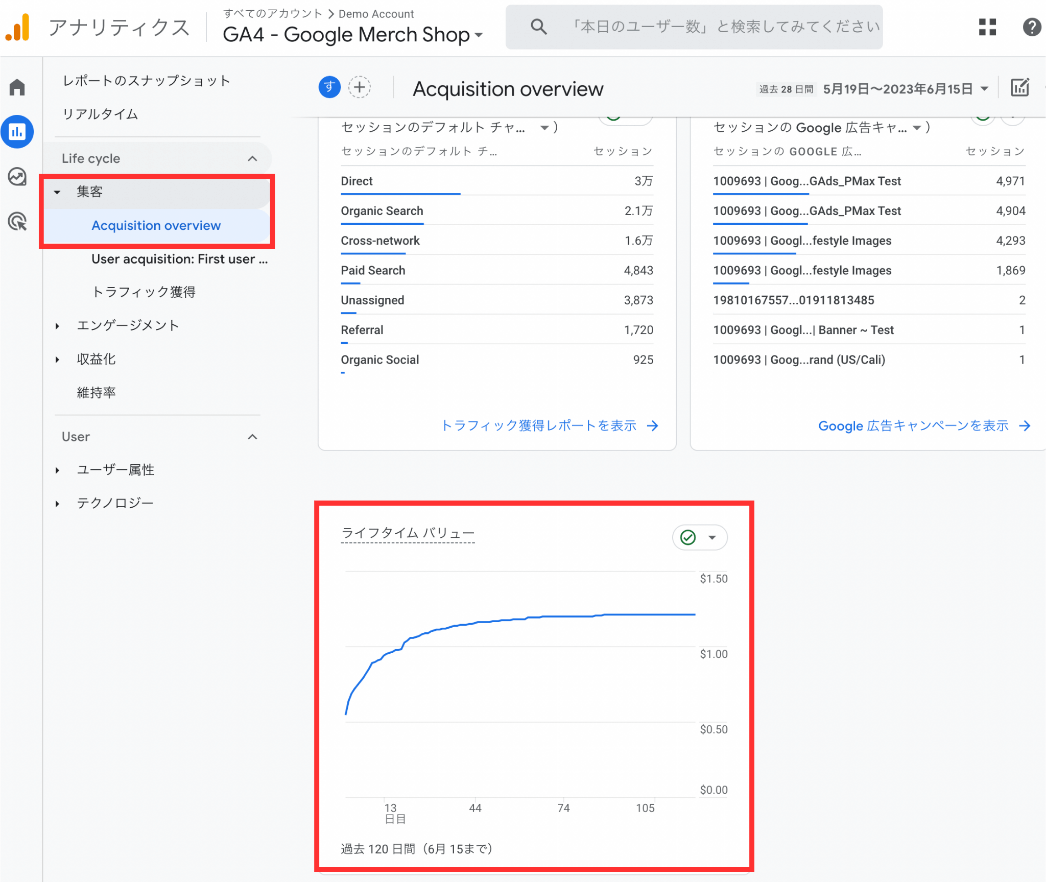Click the search magnifier icon
Viewport: 1046px width, 882px height.
coord(538,27)
